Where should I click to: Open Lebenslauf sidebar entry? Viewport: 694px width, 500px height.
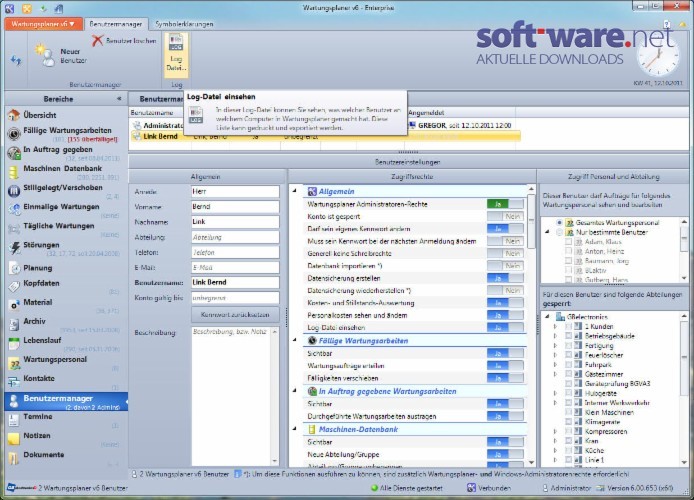pyautogui.click(x=66, y=343)
